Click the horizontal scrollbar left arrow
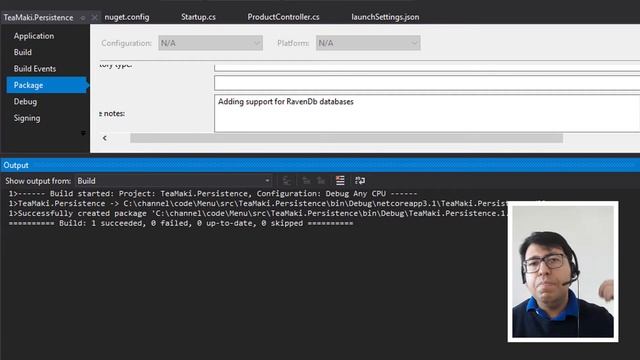The image size is (640, 360). [x=105, y=138]
